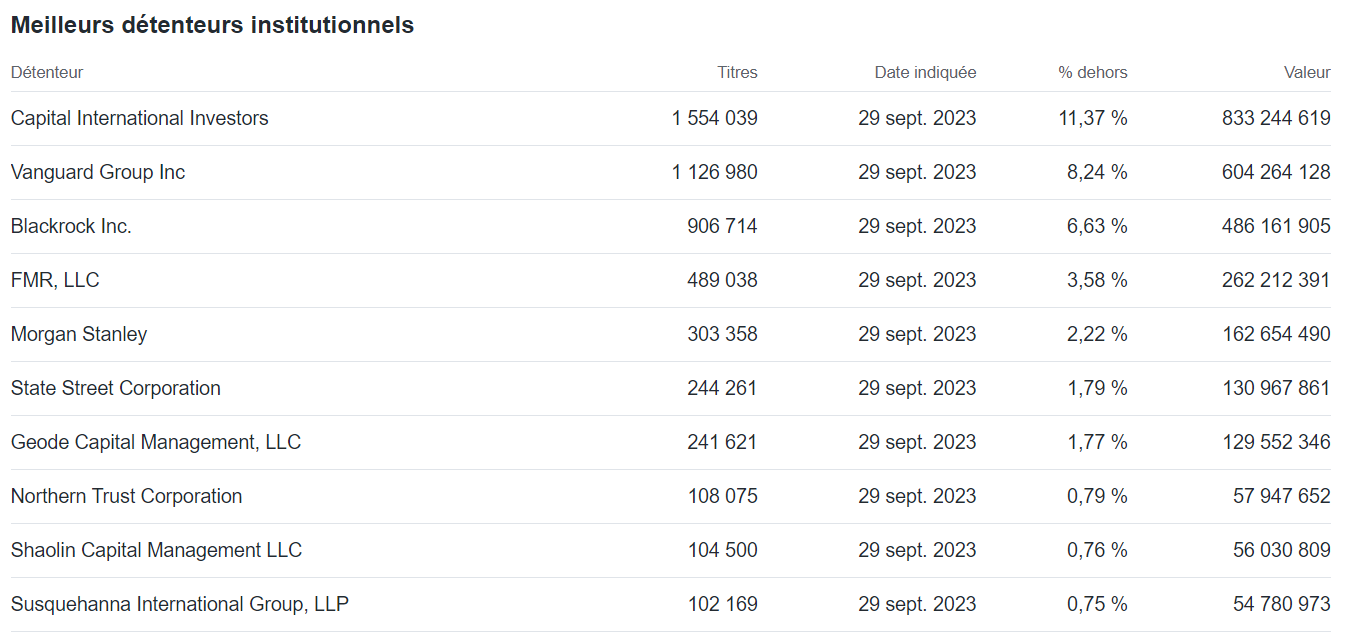The image size is (1345, 634).
Task: Click the Meilleurs détenteurs institutionnels heading
Action: point(212,26)
